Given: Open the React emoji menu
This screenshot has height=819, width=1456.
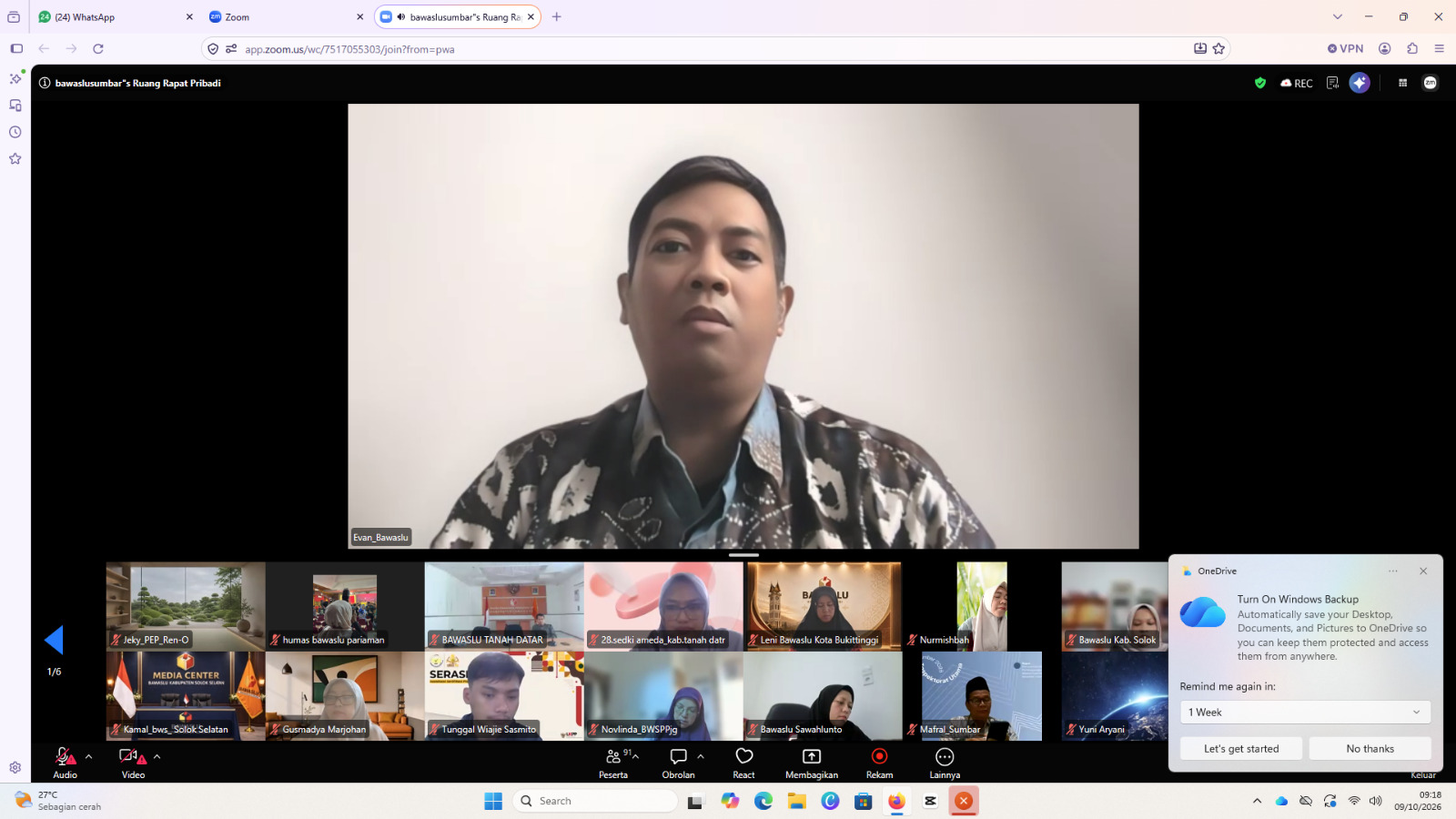Looking at the screenshot, I should click(743, 763).
